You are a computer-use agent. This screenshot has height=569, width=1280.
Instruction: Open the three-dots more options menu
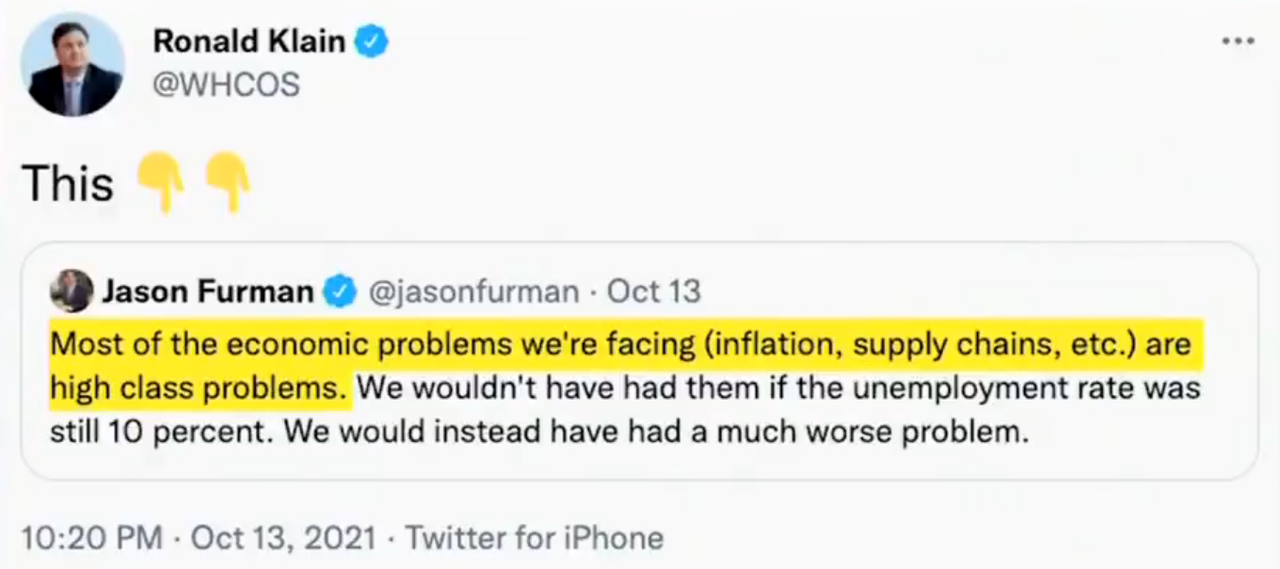click(1238, 42)
